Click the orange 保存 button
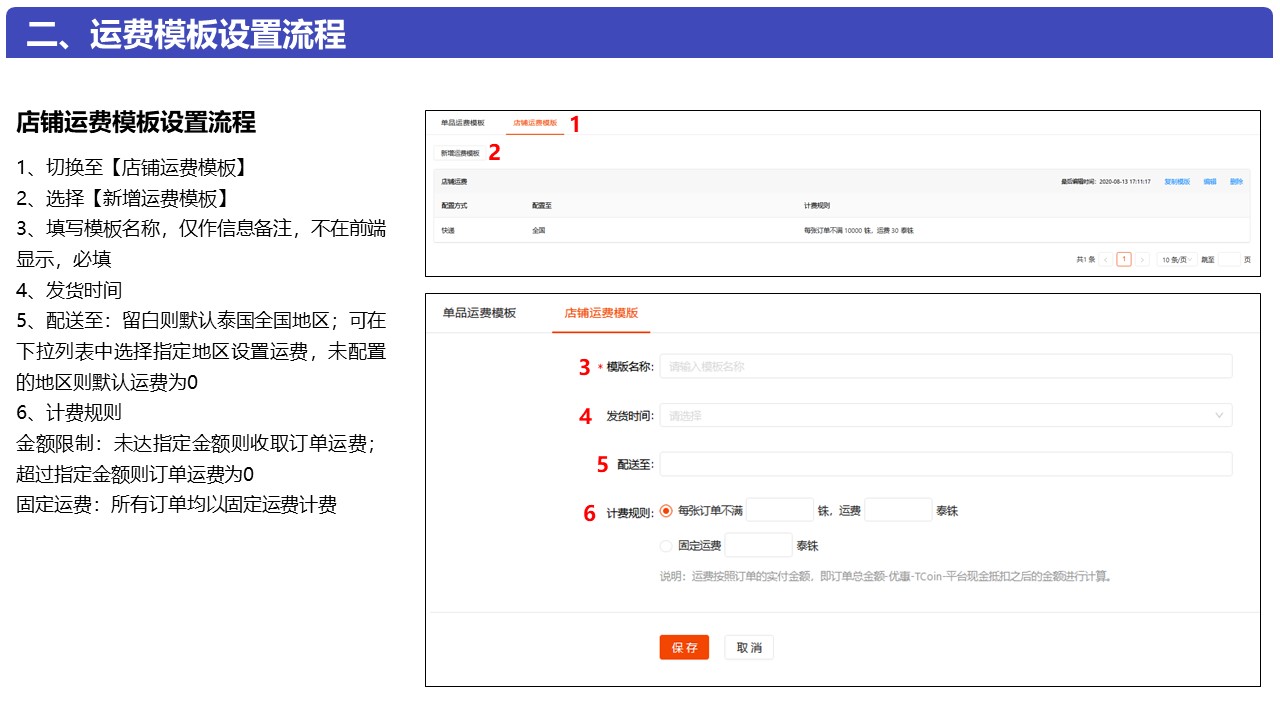The height and width of the screenshot is (720, 1280). [684, 647]
